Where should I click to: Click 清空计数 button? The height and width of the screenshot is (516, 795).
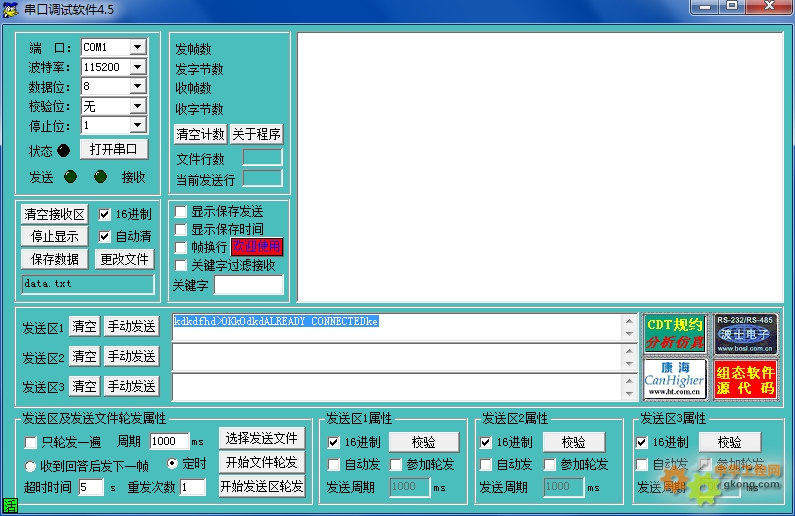pyautogui.click(x=200, y=134)
